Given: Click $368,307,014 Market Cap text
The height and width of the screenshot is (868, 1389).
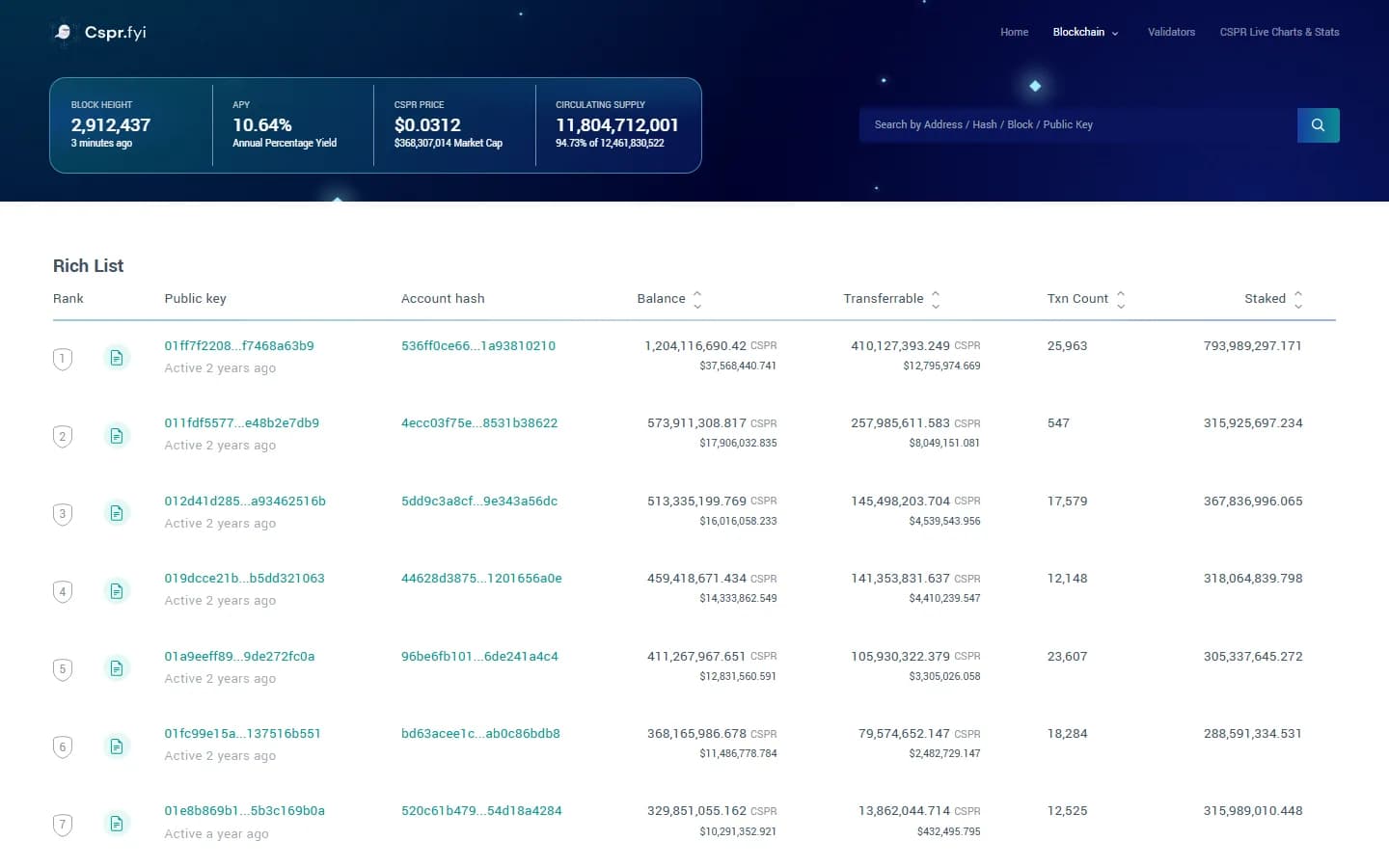Looking at the screenshot, I should coord(449,143).
